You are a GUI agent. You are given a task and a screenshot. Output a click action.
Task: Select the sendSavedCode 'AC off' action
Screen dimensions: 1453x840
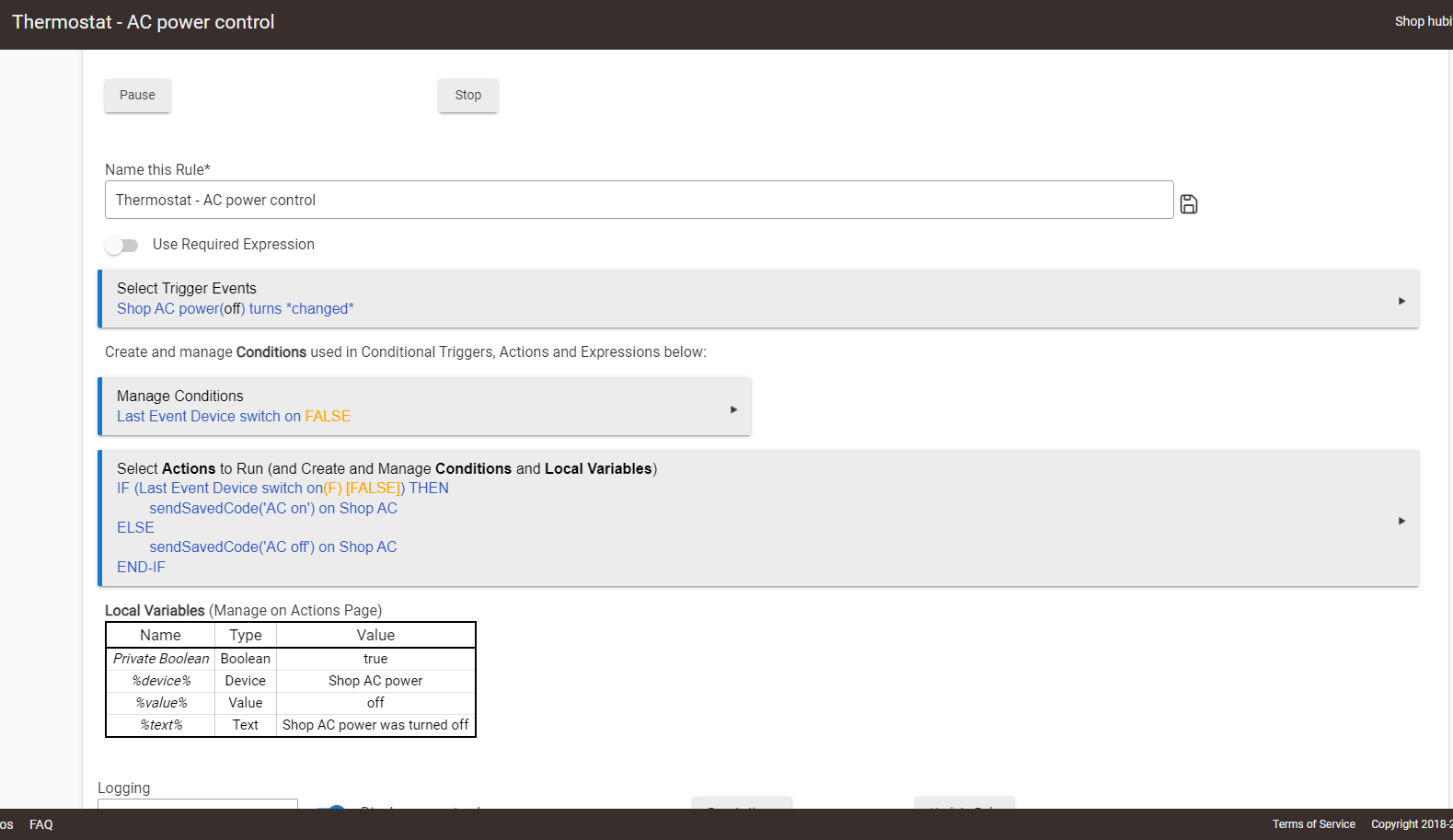pyautogui.click(x=273, y=547)
